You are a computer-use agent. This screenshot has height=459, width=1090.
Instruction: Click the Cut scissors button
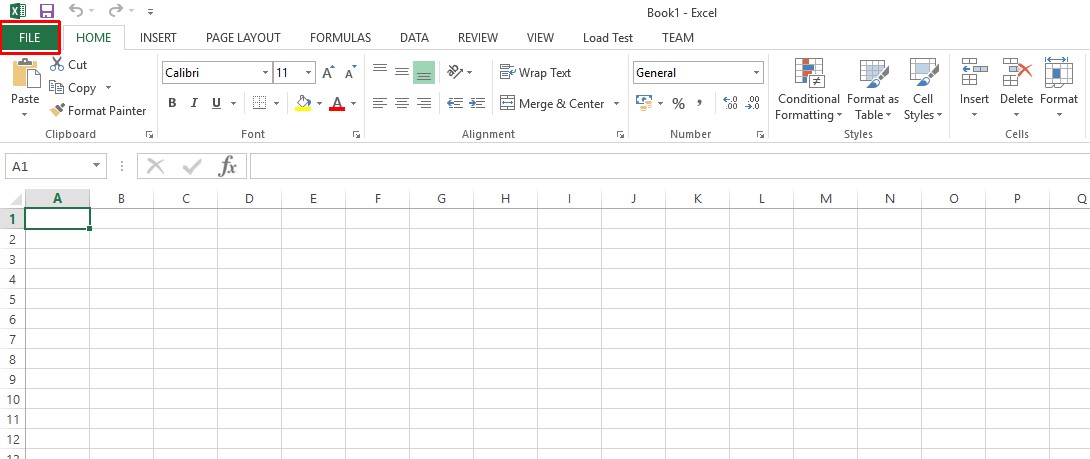(68, 65)
